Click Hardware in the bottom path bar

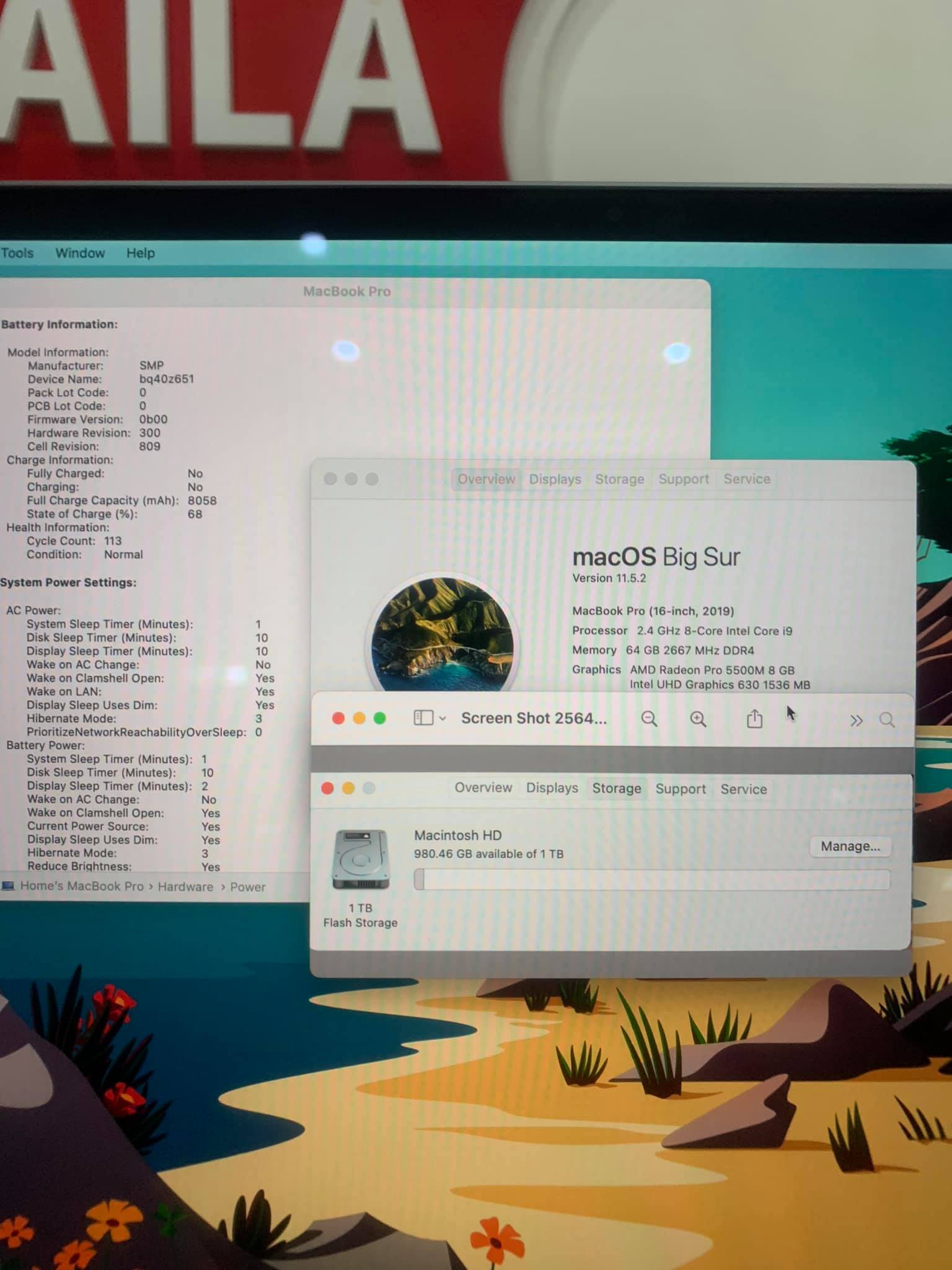click(x=185, y=887)
